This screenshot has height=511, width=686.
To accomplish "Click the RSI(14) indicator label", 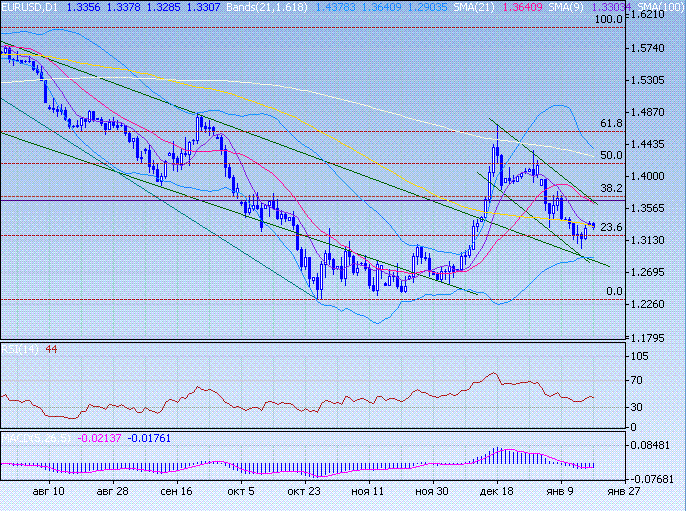I will (x=16, y=349).
